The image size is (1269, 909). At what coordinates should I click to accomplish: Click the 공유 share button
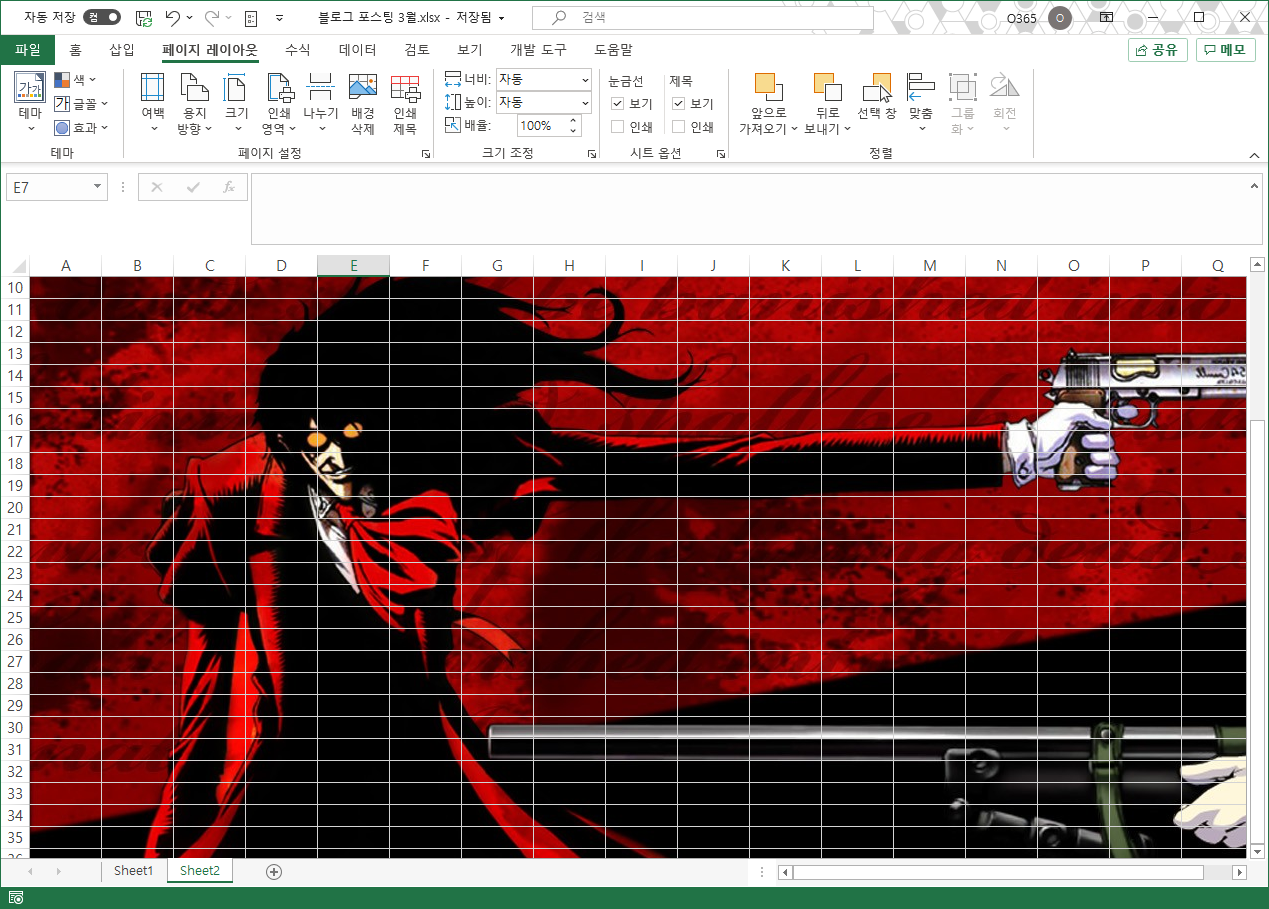(1157, 50)
